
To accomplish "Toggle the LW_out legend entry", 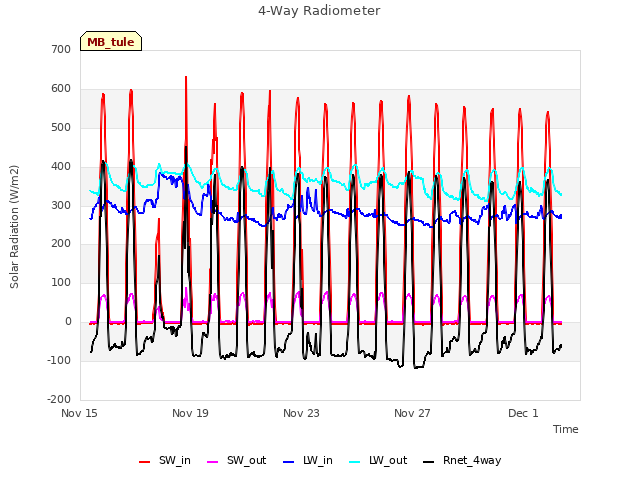I will coord(378,460).
